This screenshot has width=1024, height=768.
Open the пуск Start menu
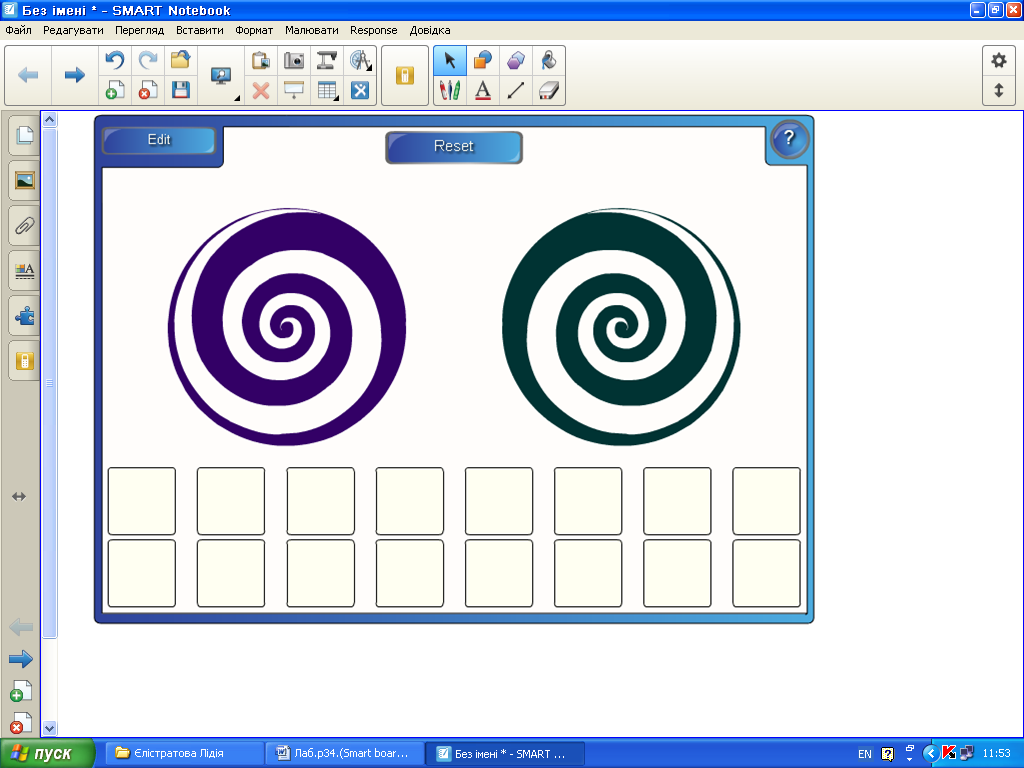coord(47,754)
